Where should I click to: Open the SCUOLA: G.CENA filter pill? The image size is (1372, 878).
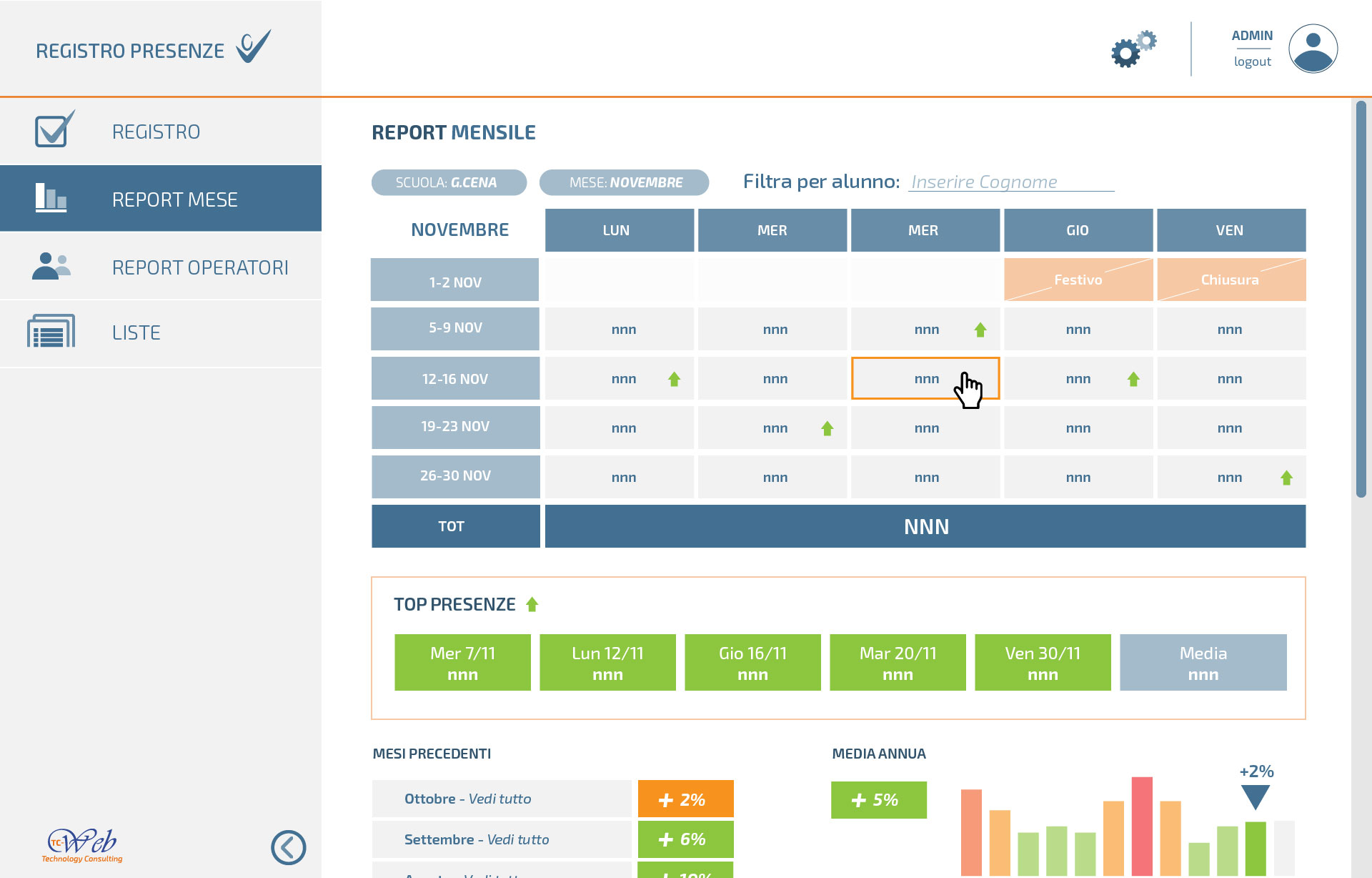(x=449, y=182)
